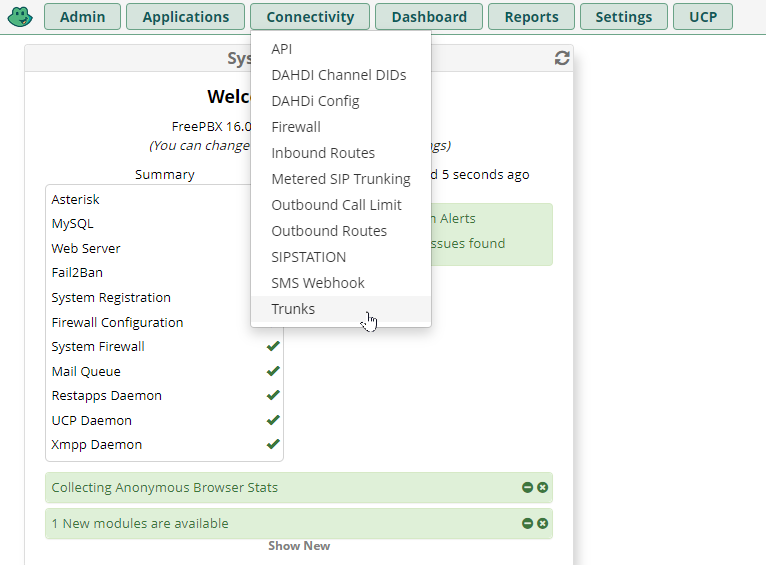
Task: Click the Mail Queue label
Action: 86,371
